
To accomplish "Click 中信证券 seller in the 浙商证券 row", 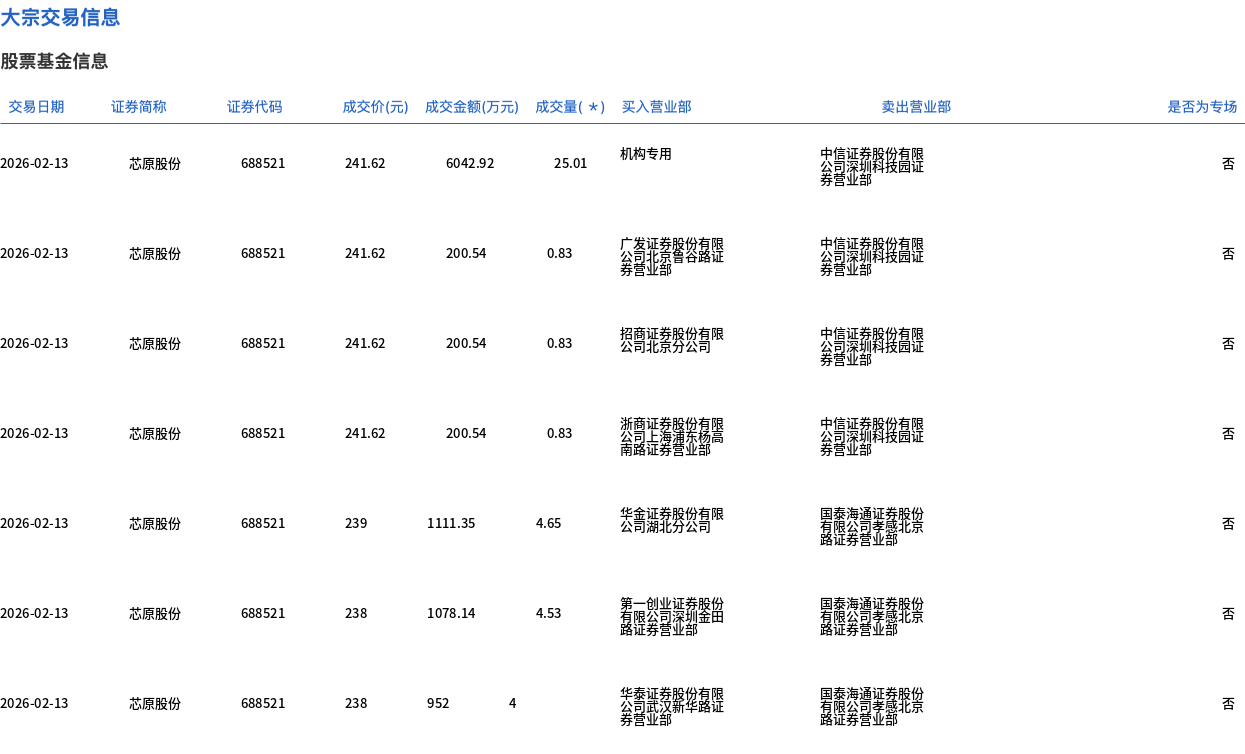I will (x=872, y=437).
